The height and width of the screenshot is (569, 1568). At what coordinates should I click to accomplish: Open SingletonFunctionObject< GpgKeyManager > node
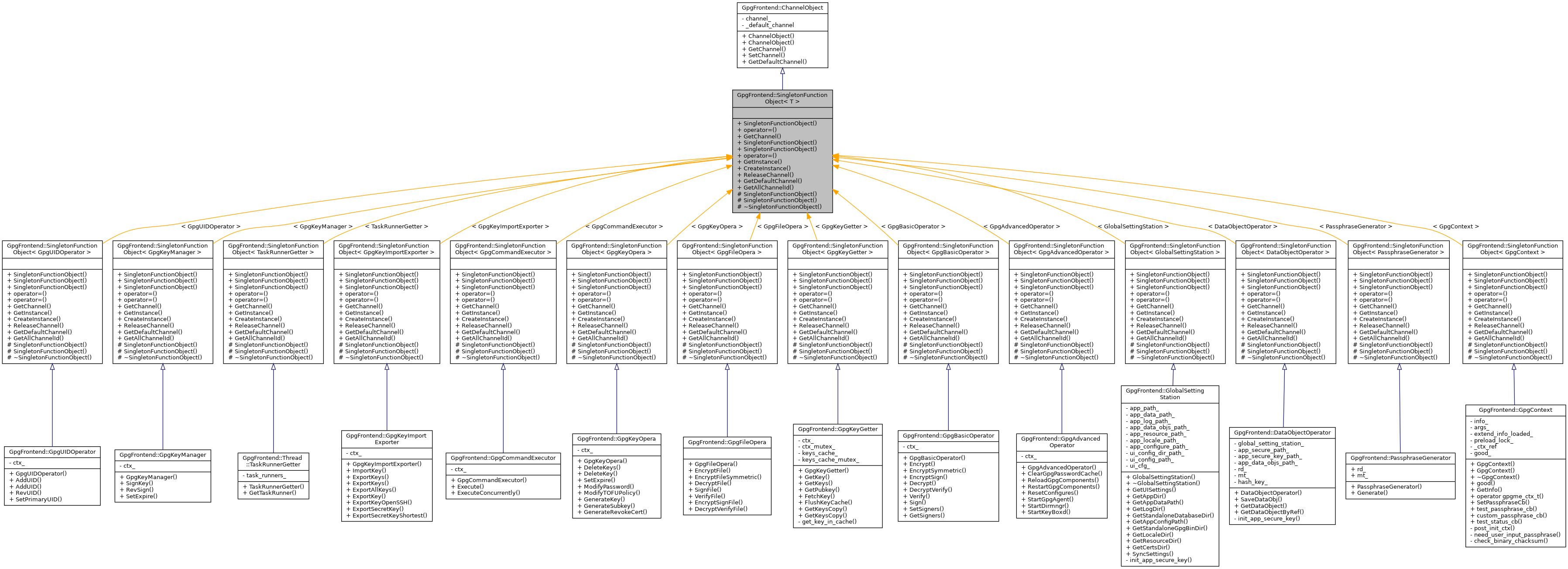pos(162,302)
